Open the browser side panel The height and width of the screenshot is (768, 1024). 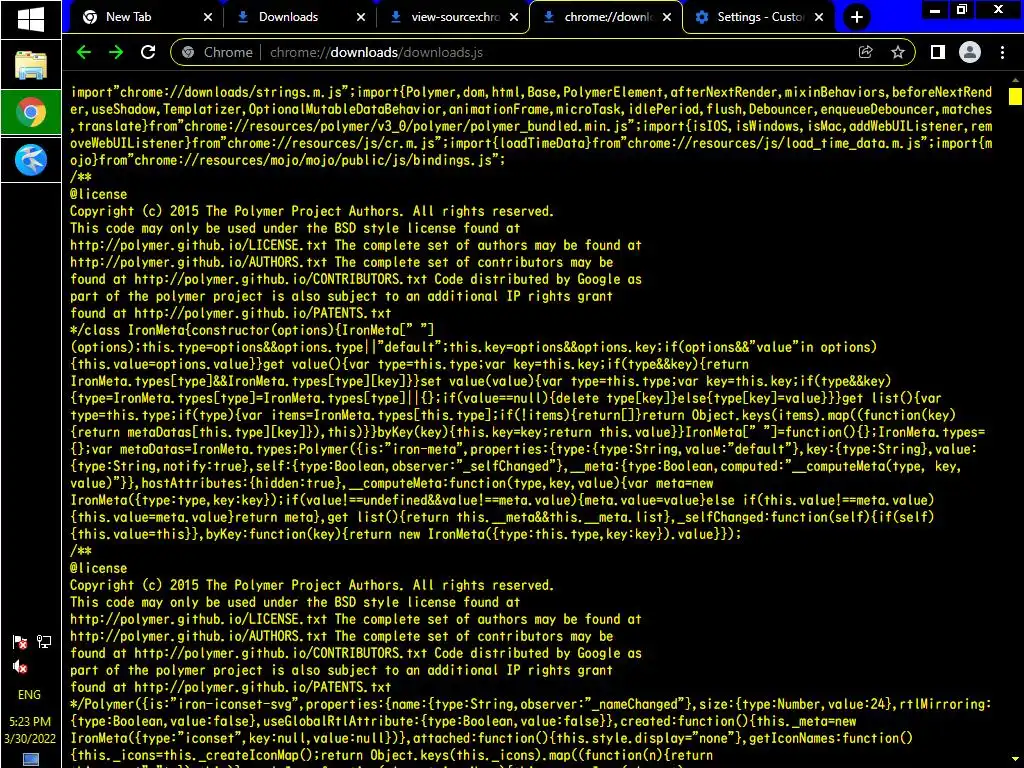pos(938,52)
